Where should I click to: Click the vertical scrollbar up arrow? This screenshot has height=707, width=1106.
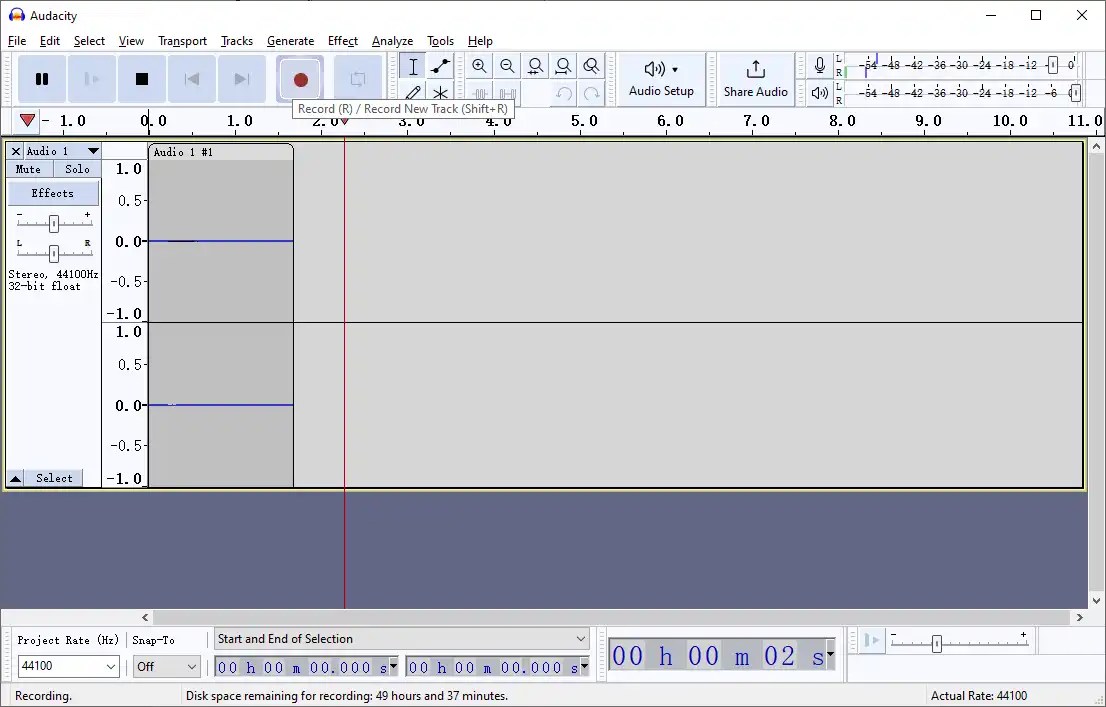click(x=1096, y=146)
